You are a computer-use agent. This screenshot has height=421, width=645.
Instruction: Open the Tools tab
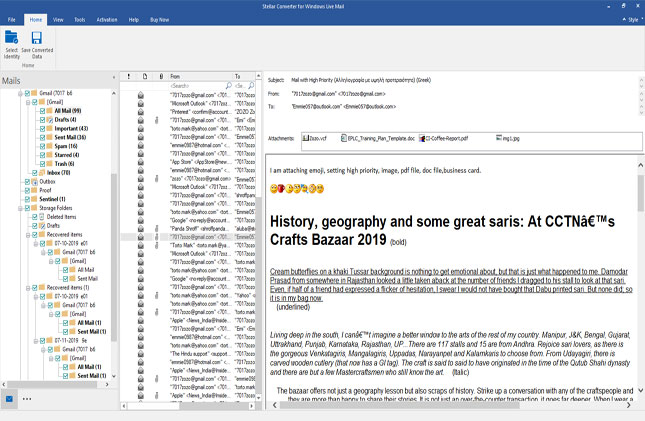pyautogui.click(x=80, y=20)
